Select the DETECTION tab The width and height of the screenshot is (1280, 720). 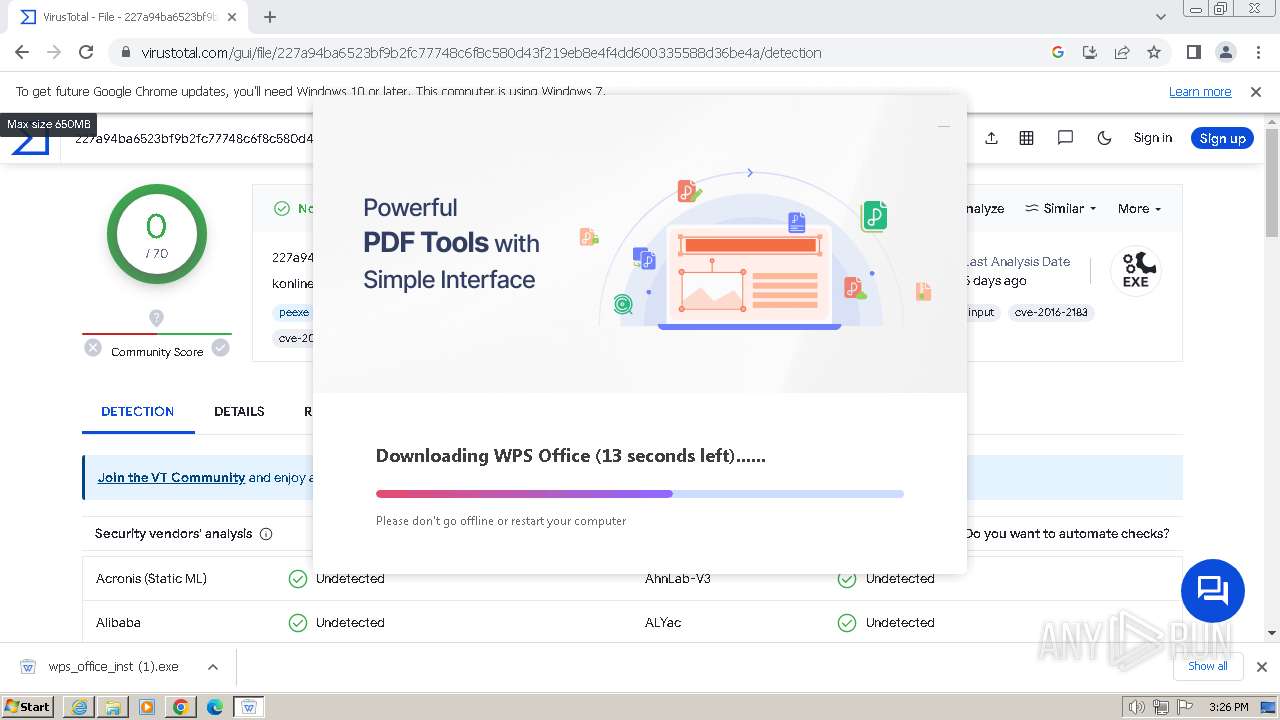pyautogui.click(x=138, y=411)
